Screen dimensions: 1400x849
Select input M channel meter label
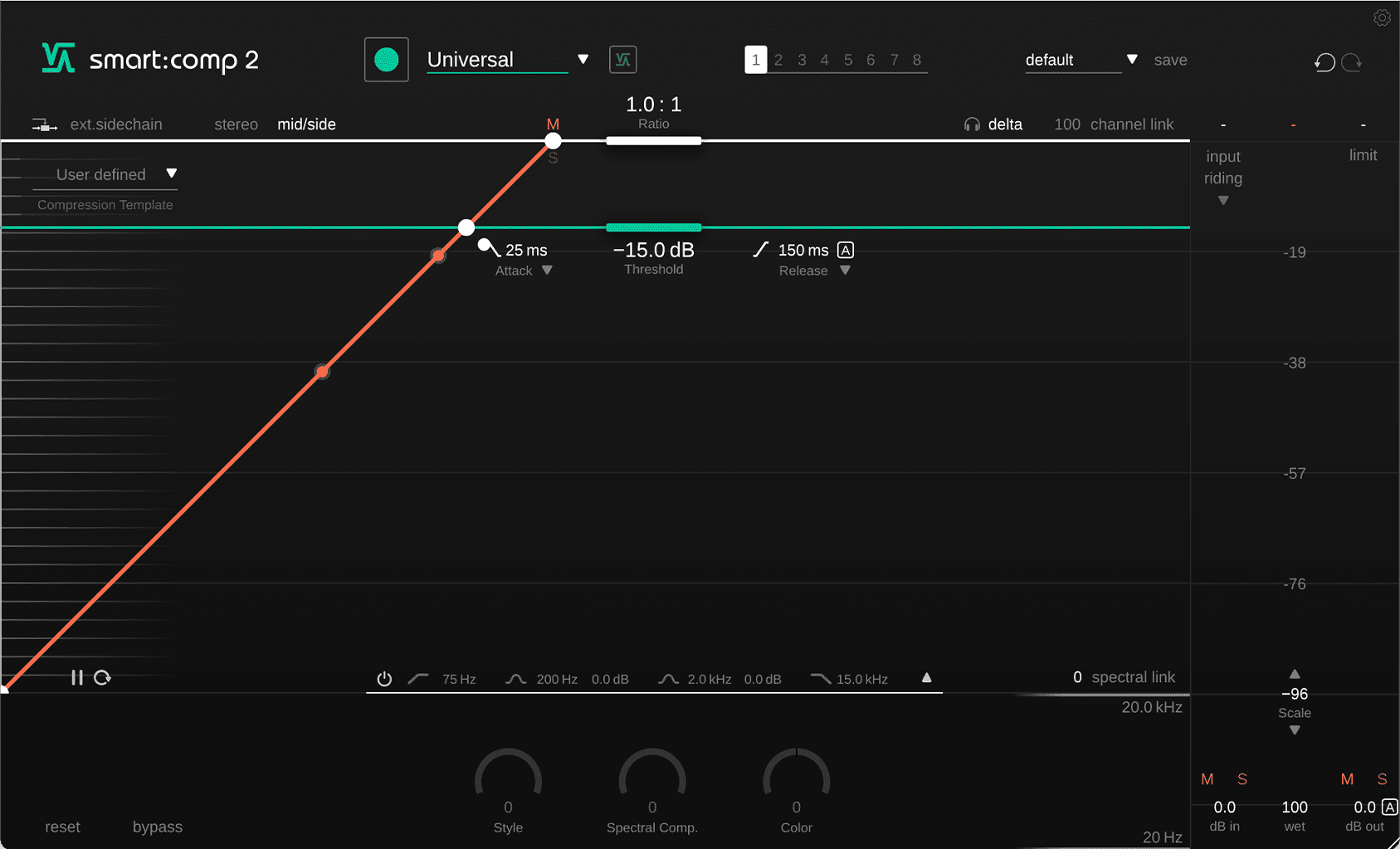pyautogui.click(x=1207, y=779)
